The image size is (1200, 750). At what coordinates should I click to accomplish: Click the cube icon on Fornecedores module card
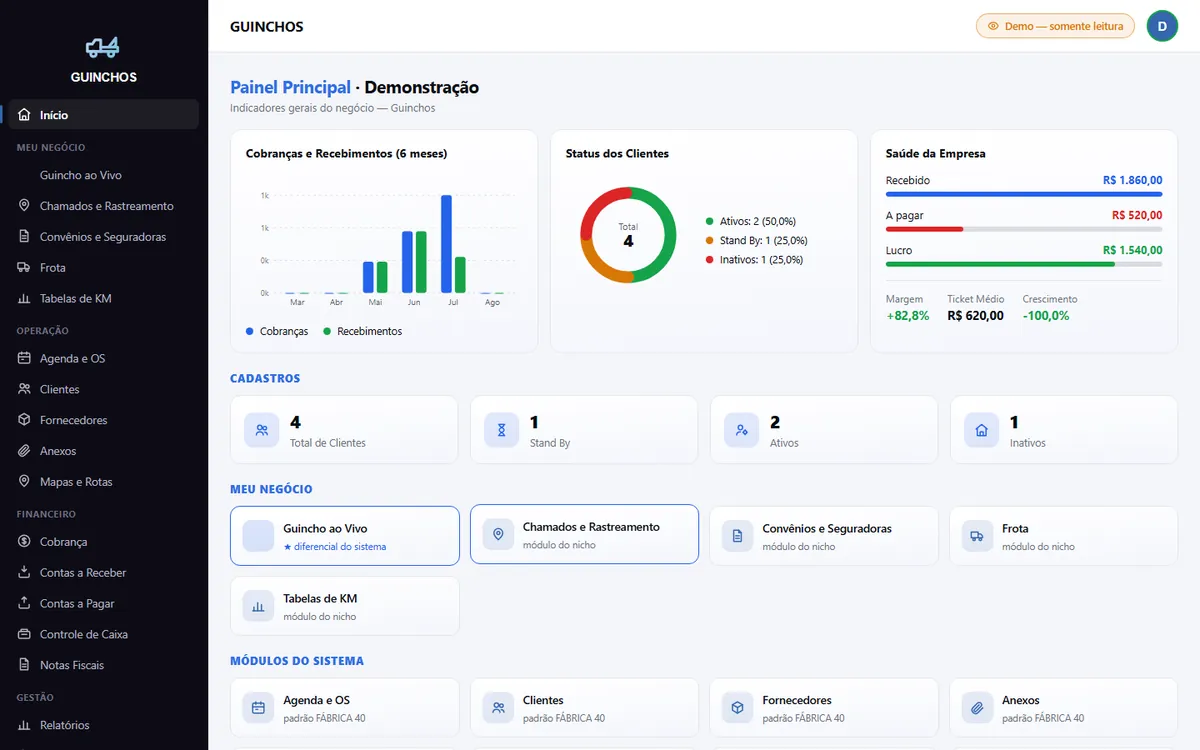click(x=737, y=708)
